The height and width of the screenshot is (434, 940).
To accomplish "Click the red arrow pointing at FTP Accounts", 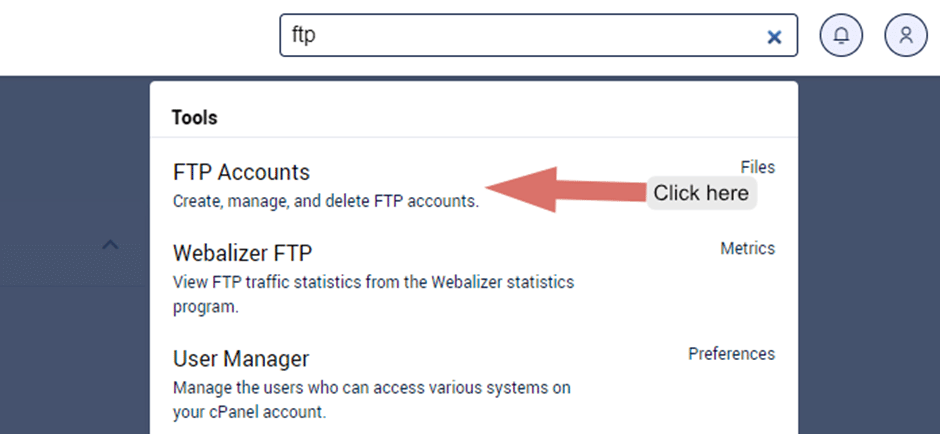I will click(x=566, y=190).
